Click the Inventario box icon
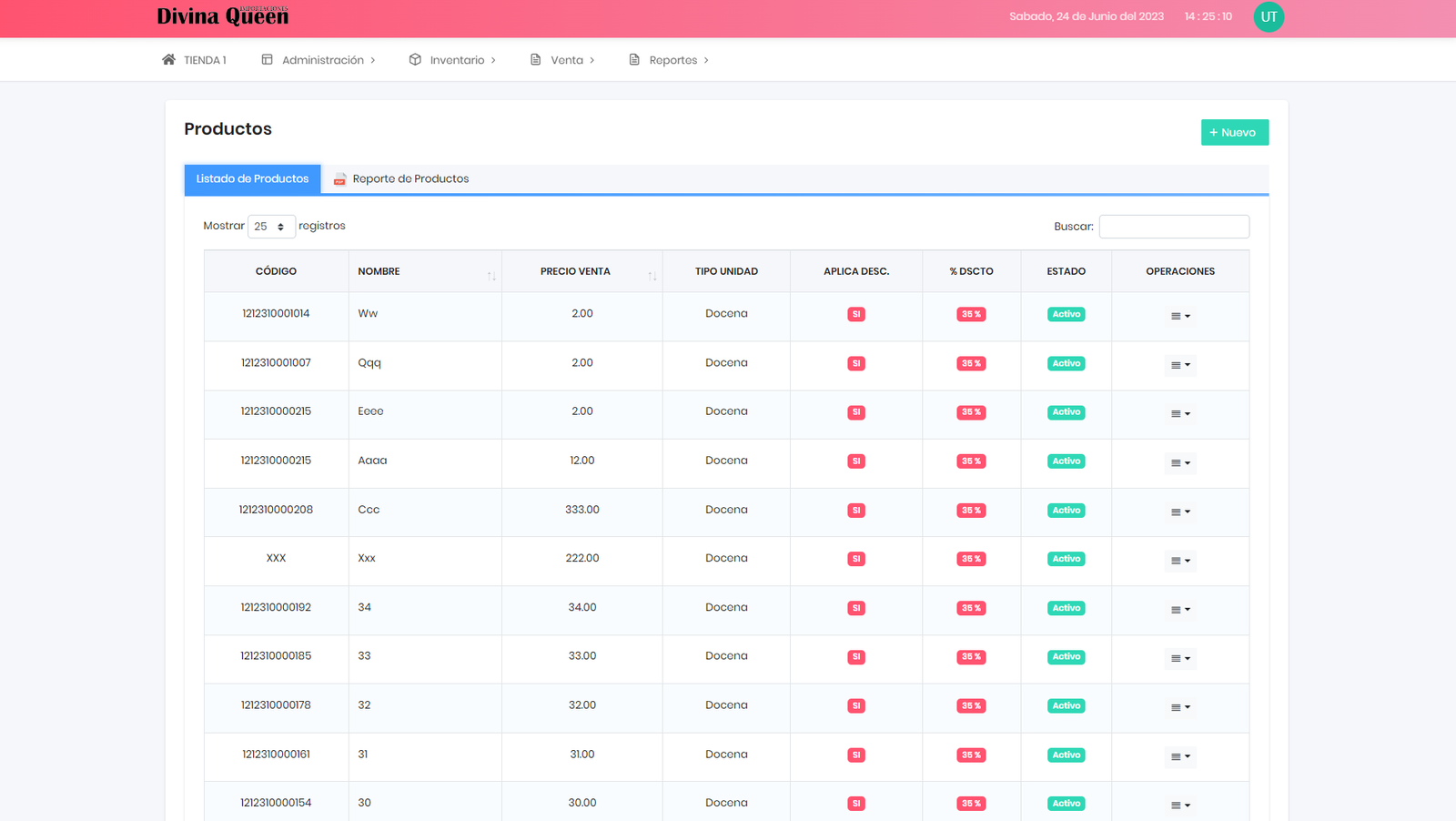The width and height of the screenshot is (1456, 821). pos(415,59)
